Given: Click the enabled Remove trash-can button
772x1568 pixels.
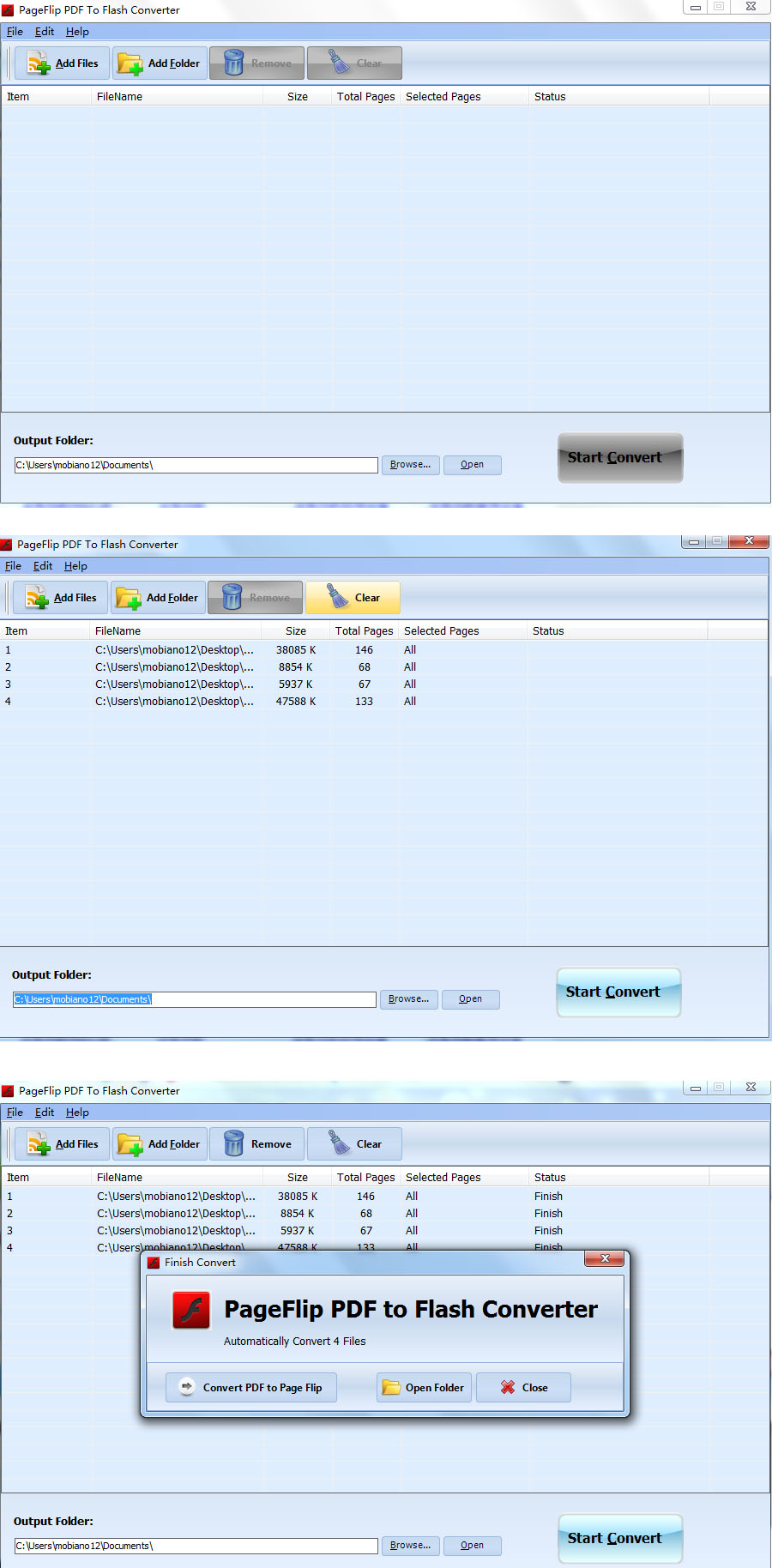Looking at the screenshot, I should (x=256, y=1144).
